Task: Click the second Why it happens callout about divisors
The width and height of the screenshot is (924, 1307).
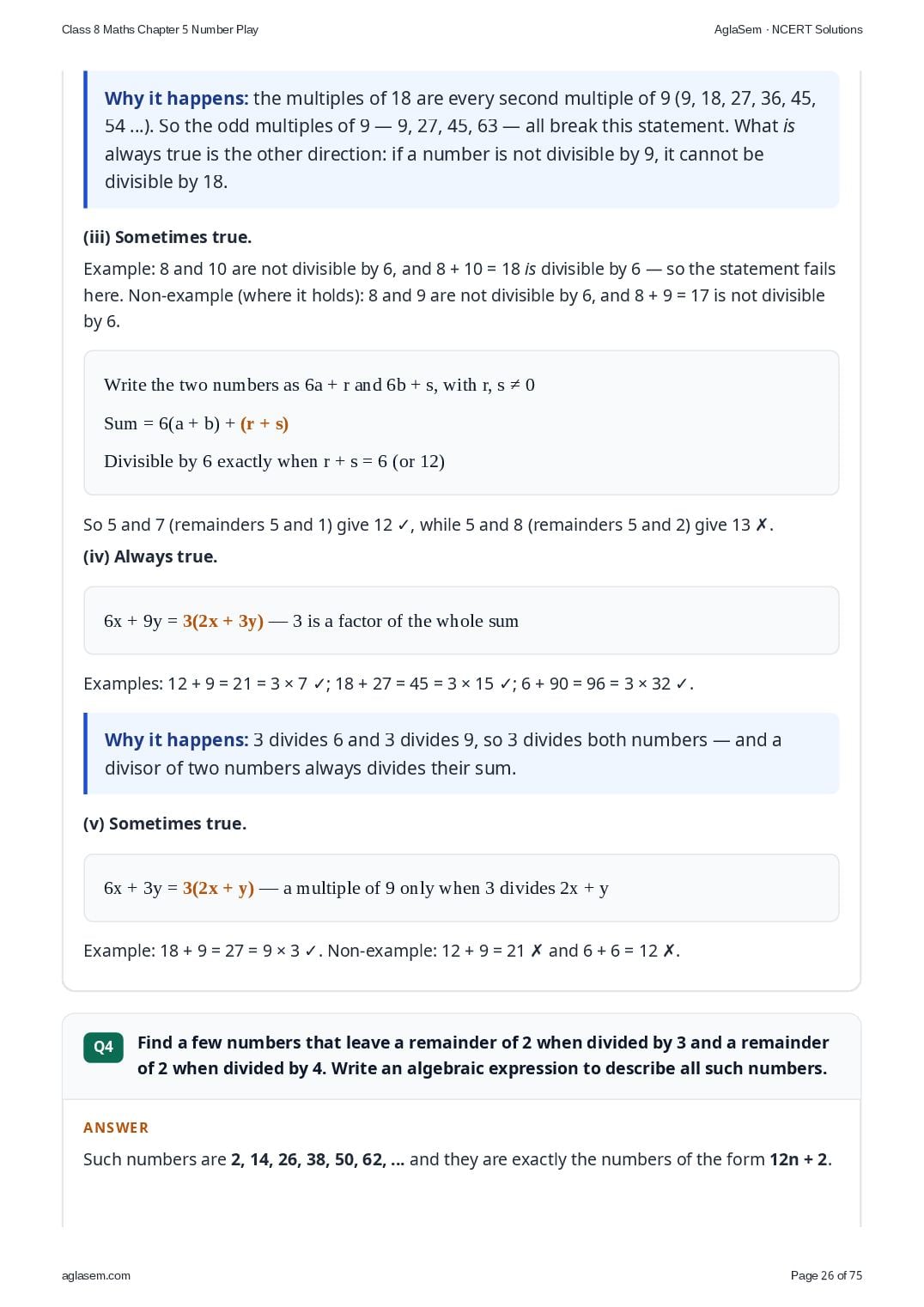Action: tap(461, 753)
